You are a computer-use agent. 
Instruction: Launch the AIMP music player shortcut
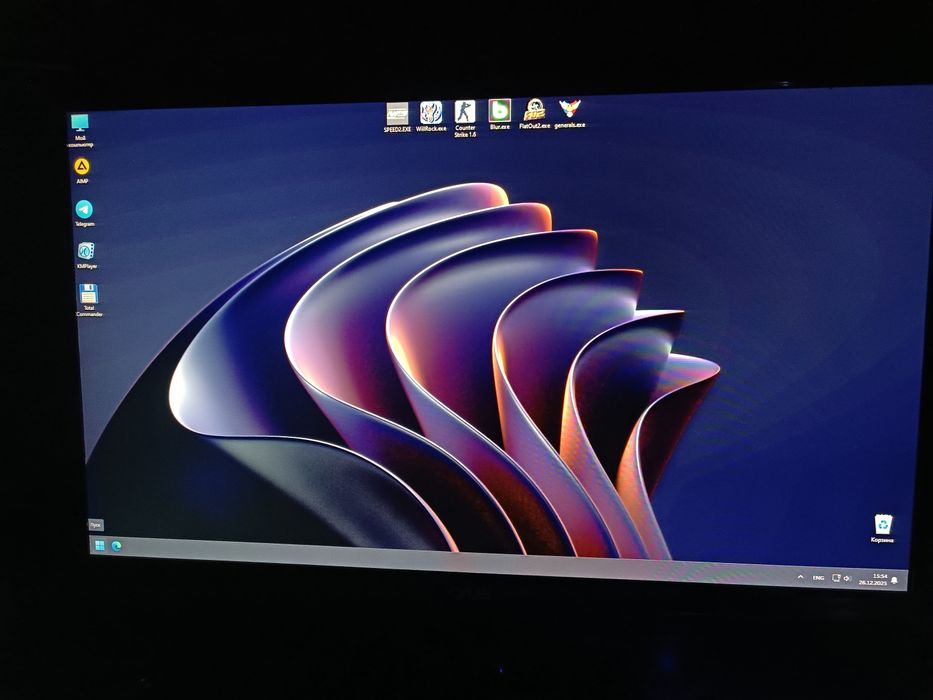82,171
